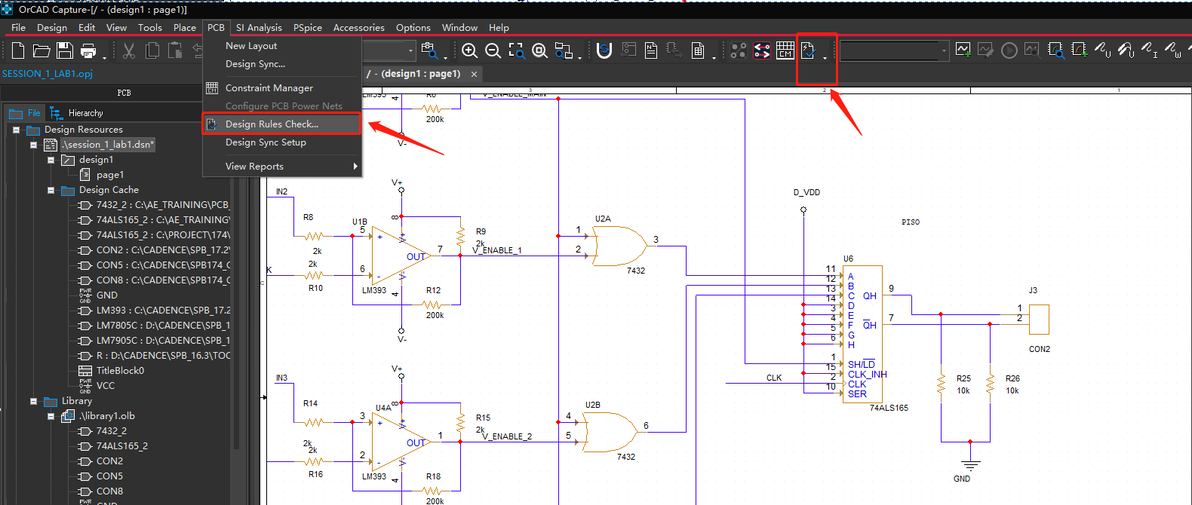Collapse the Design Cache folder
1192x505 pixels.
(51, 190)
